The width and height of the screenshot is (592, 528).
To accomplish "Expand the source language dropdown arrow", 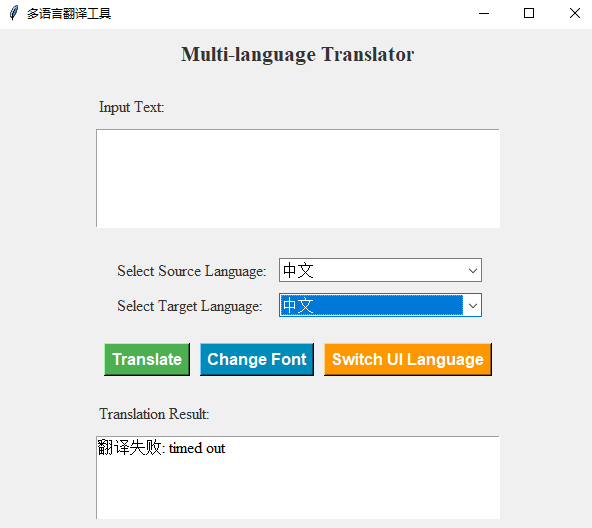I will click(473, 270).
